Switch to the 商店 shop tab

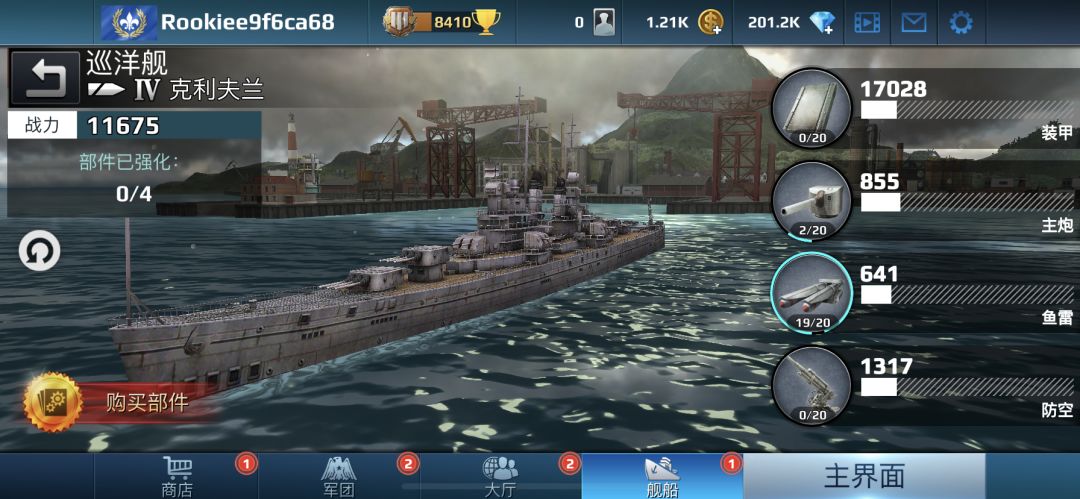tap(177, 476)
